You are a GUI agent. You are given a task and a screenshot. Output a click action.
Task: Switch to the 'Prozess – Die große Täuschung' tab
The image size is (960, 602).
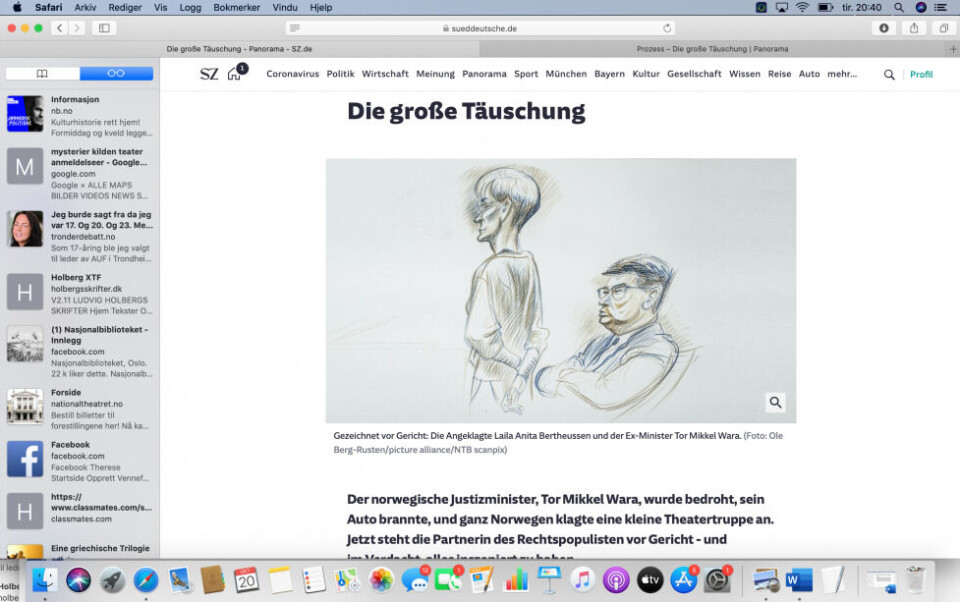[712, 48]
